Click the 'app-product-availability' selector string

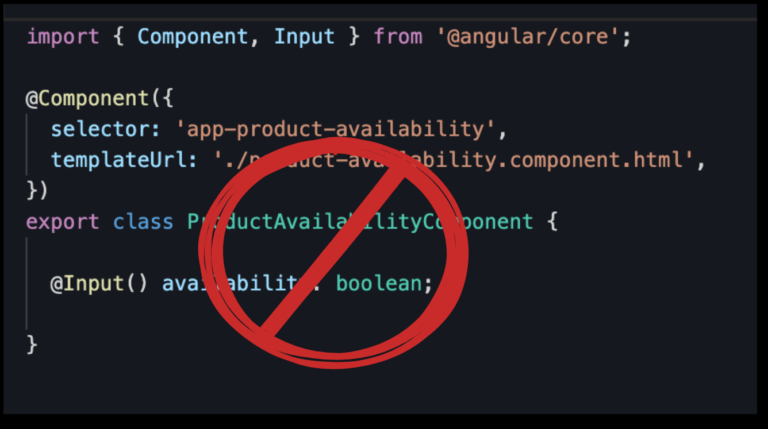pos(335,129)
